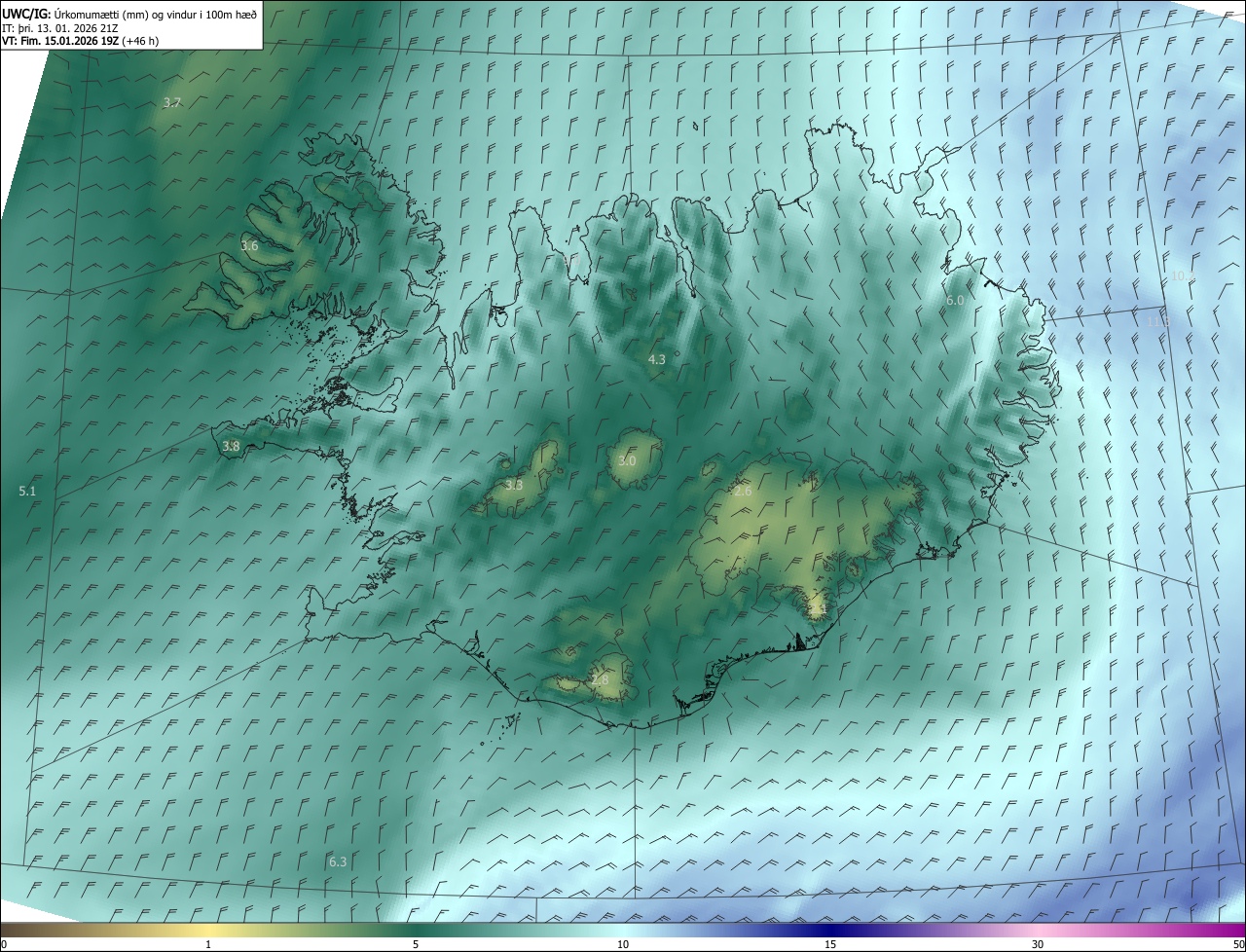Click the colorbar tick label 0
The image size is (1246, 952).
pos(4,944)
